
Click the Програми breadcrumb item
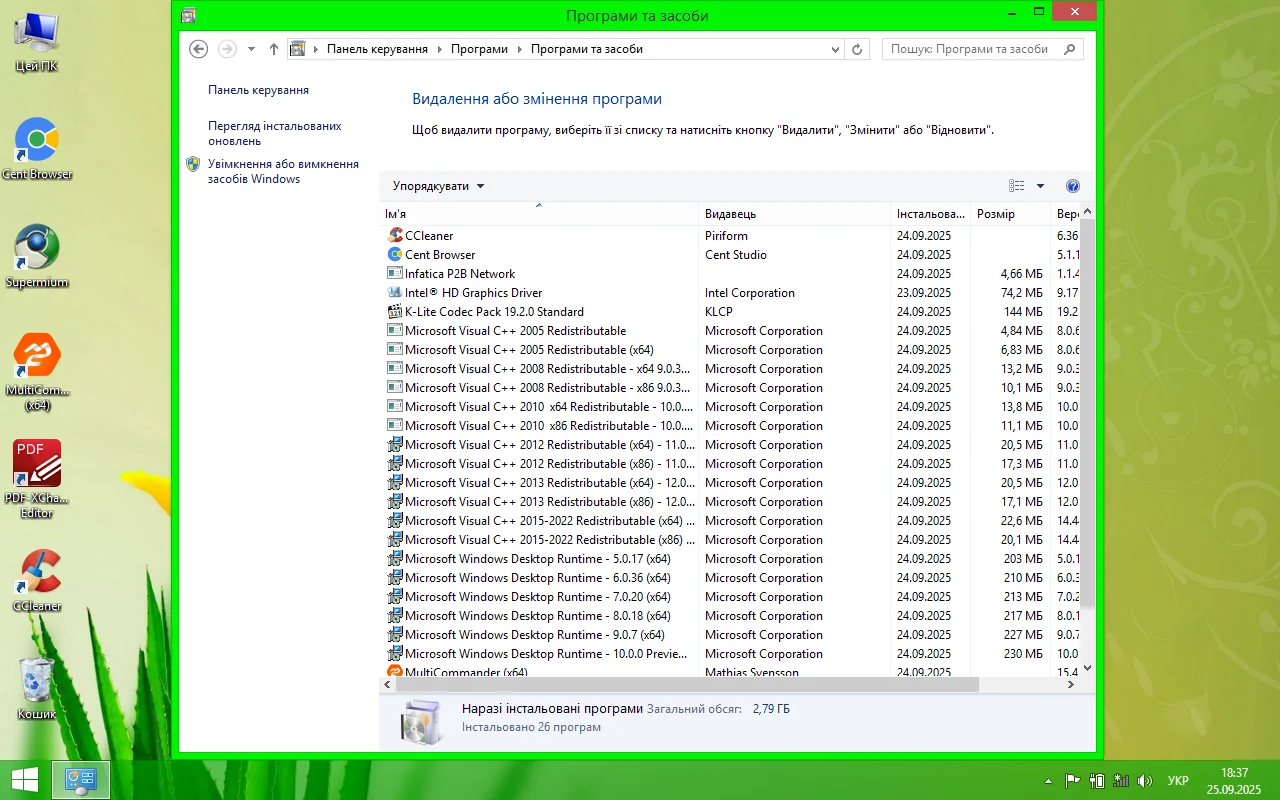coord(479,49)
